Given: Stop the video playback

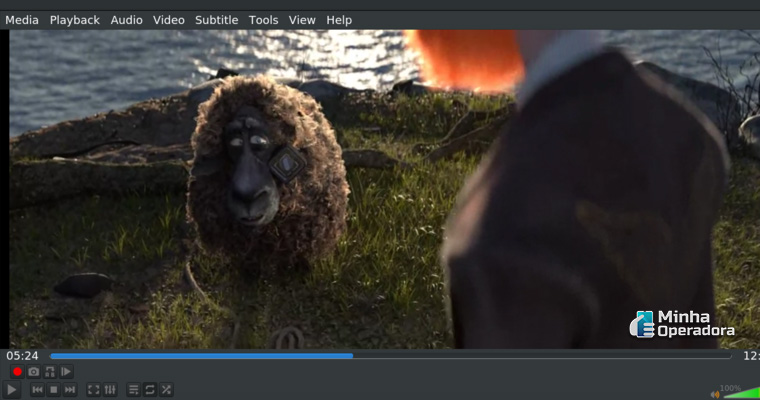Looking at the screenshot, I should [x=54, y=390].
